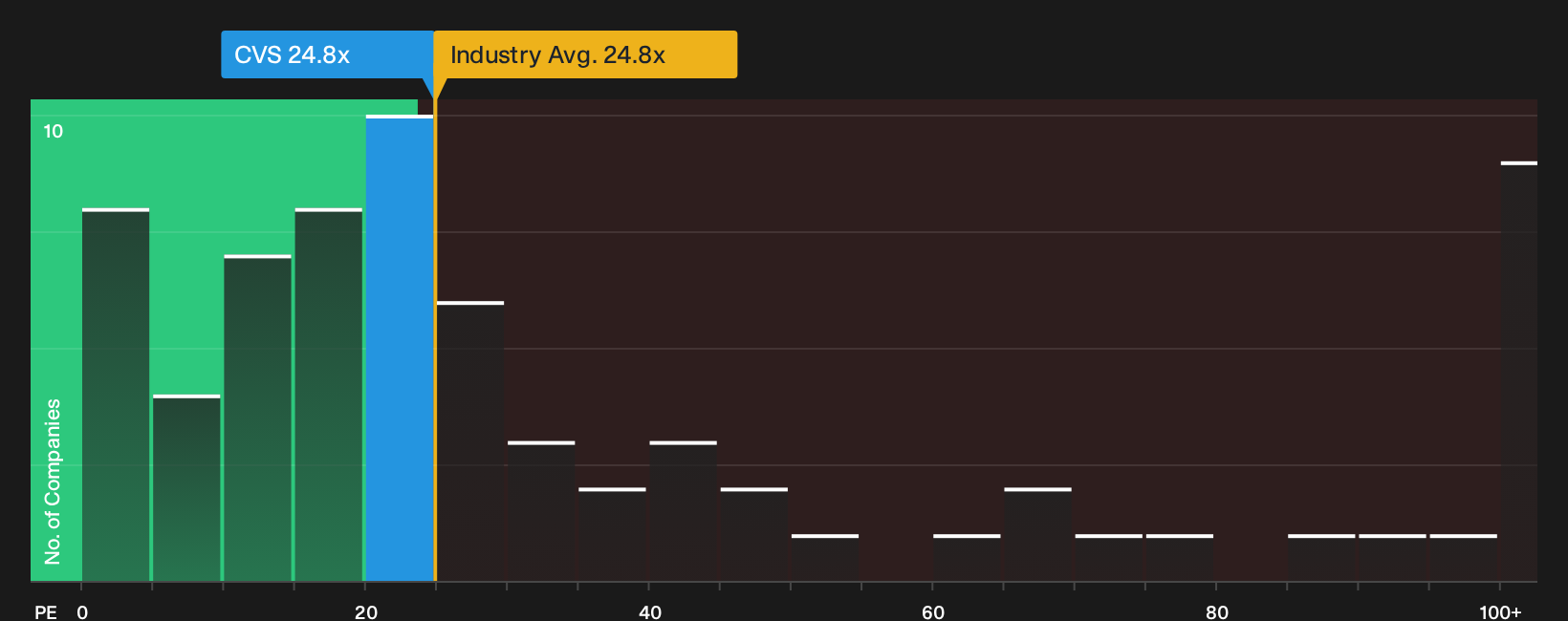This screenshot has width=1568, height=621.
Task: Click the x-axis label 40
Action: [x=650, y=611]
